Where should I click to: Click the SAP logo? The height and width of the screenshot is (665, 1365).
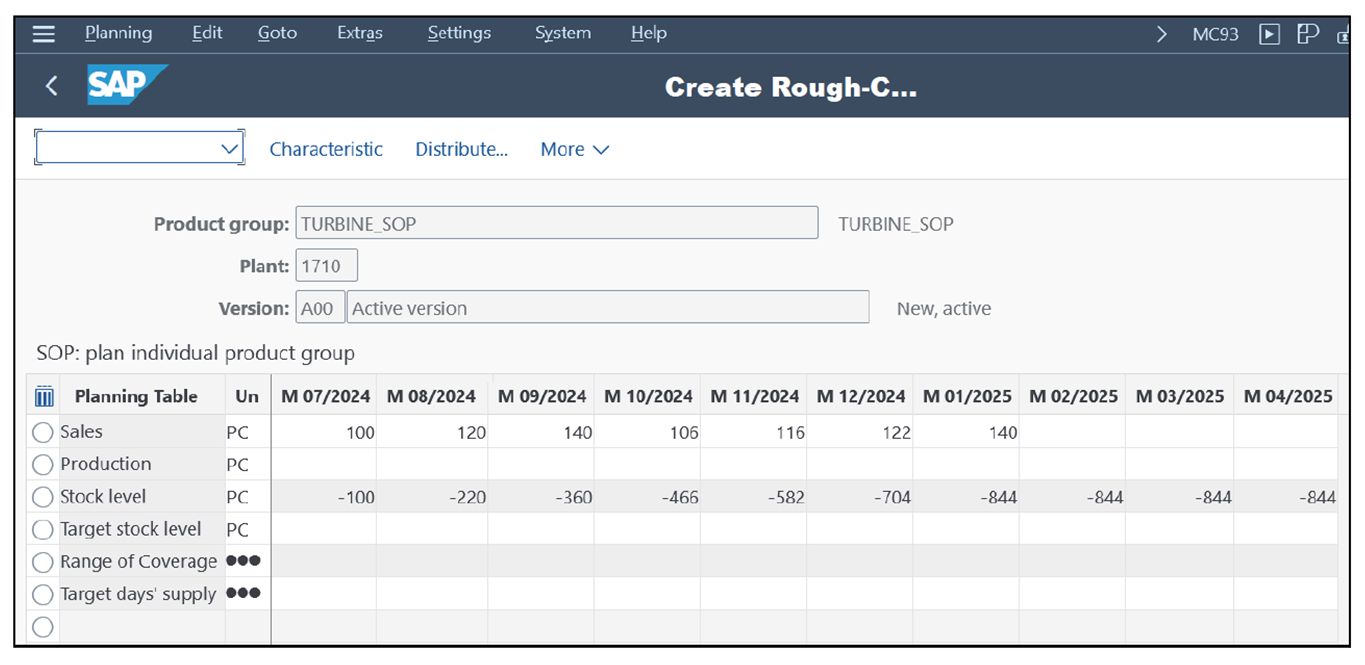click(x=127, y=85)
